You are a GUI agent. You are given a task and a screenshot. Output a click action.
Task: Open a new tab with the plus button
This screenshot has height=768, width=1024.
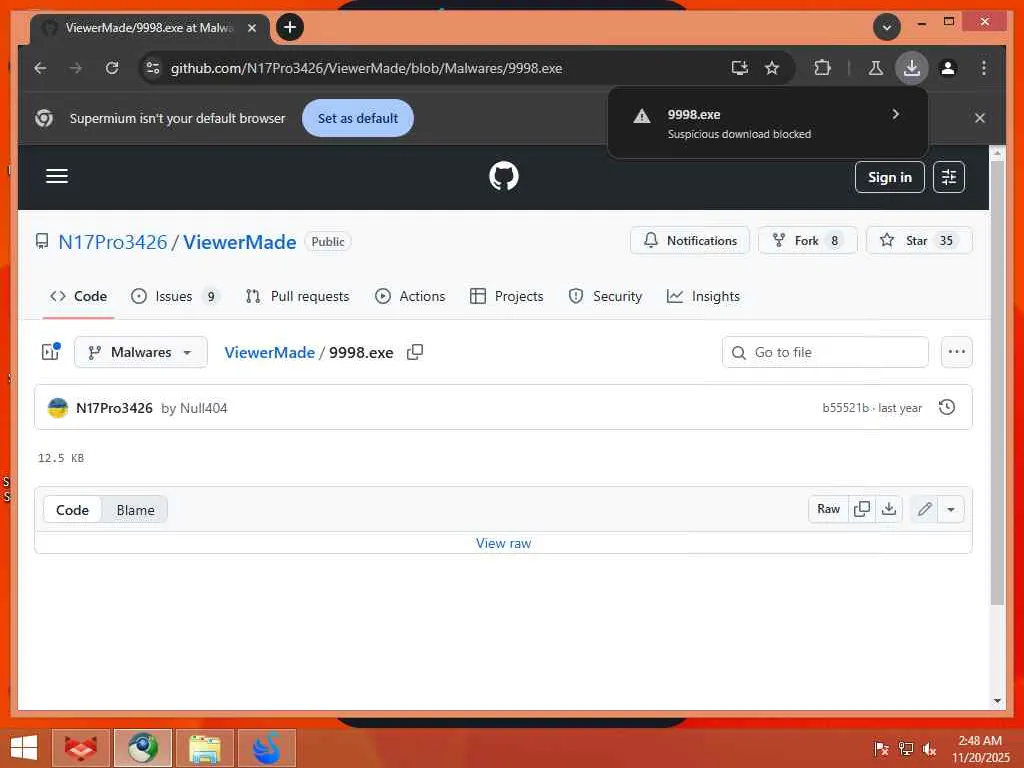click(290, 27)
